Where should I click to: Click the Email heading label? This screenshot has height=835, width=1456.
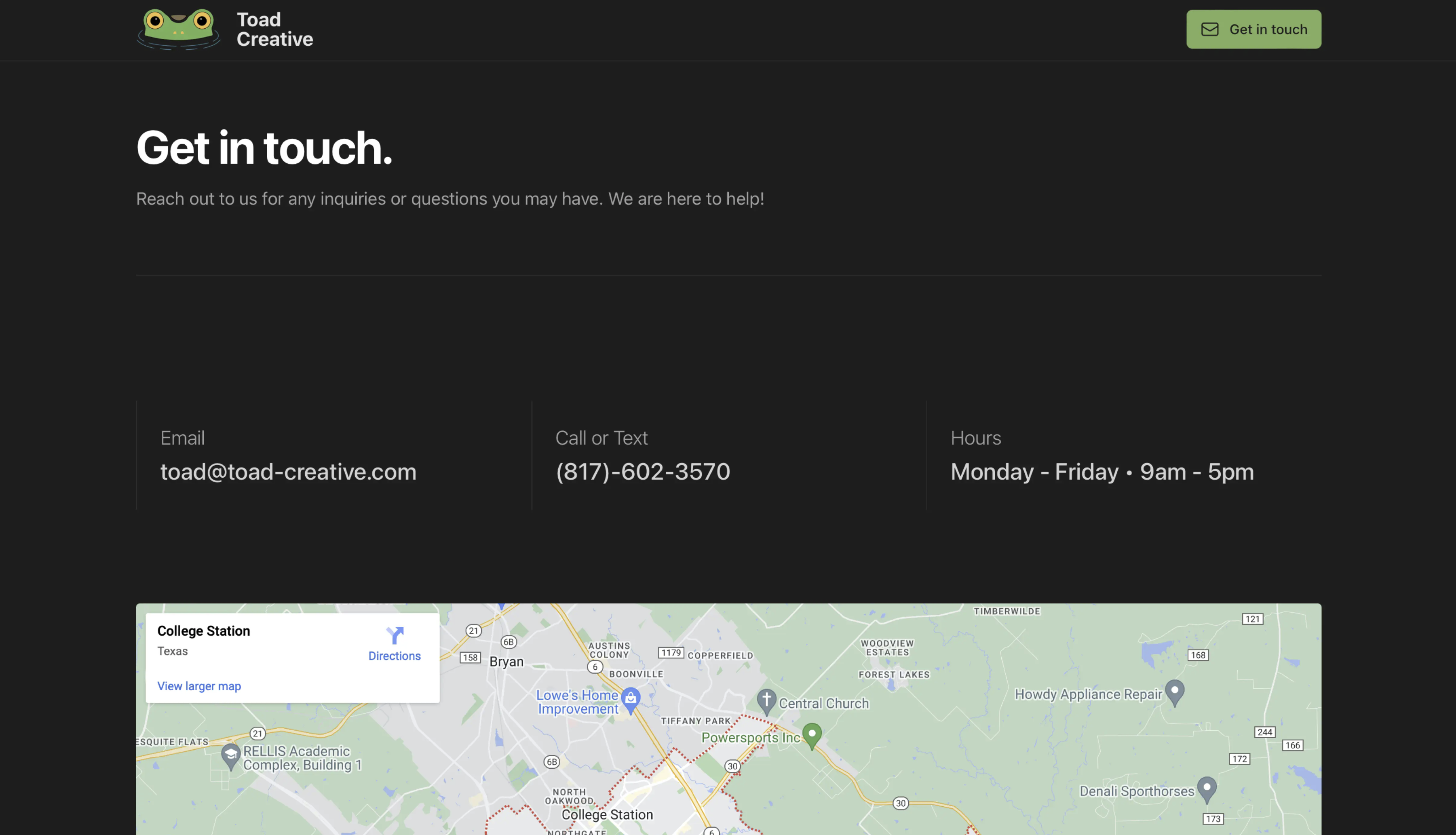click(x=182, y=438)
